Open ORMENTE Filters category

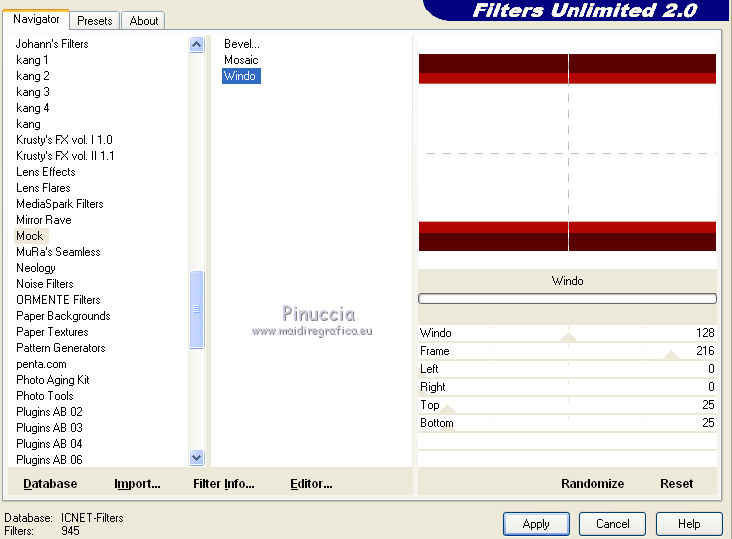[x=58, y=300]
